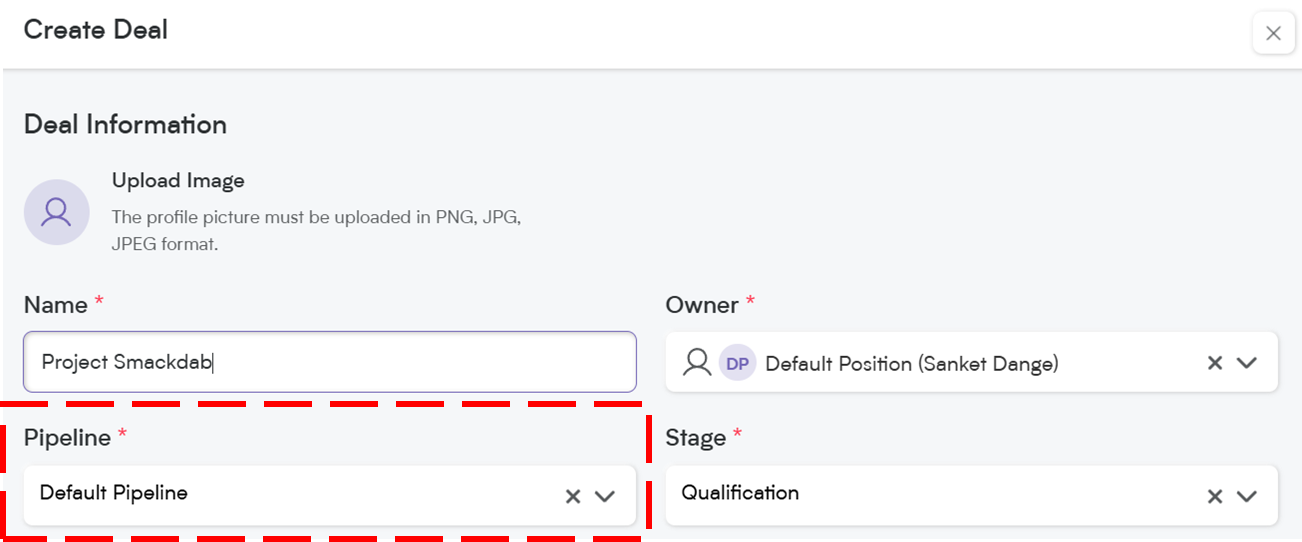Expand the Stage dropdown chevron

[x=1246, y=496]
